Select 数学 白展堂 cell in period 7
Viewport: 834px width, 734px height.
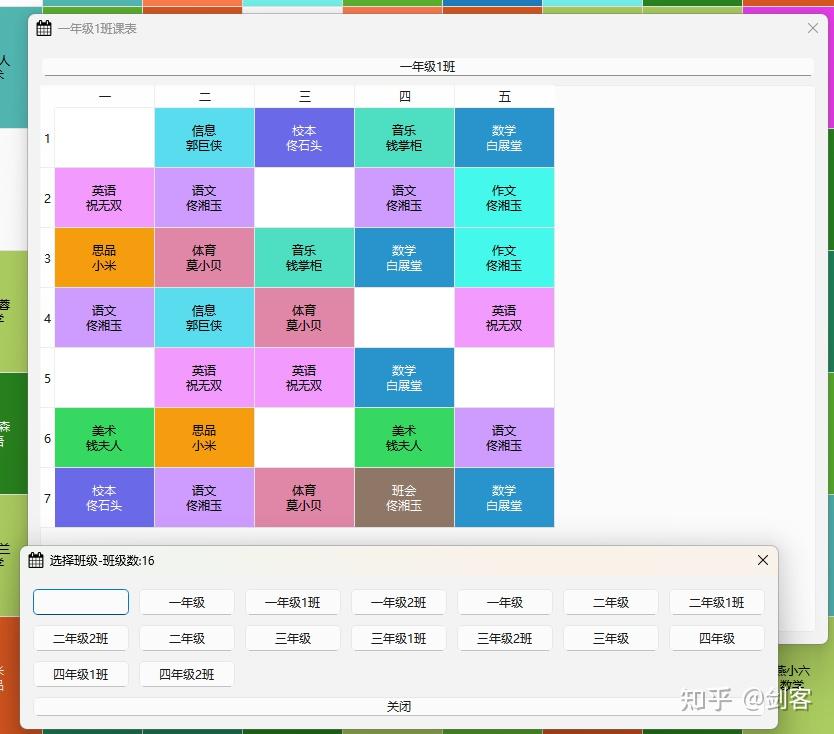[504, 498]
